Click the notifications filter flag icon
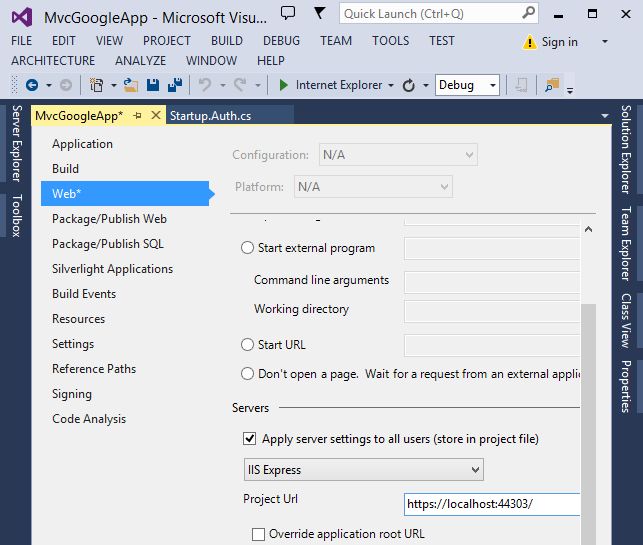Screen dimensions: 643x545 click(x=319, y=13)
